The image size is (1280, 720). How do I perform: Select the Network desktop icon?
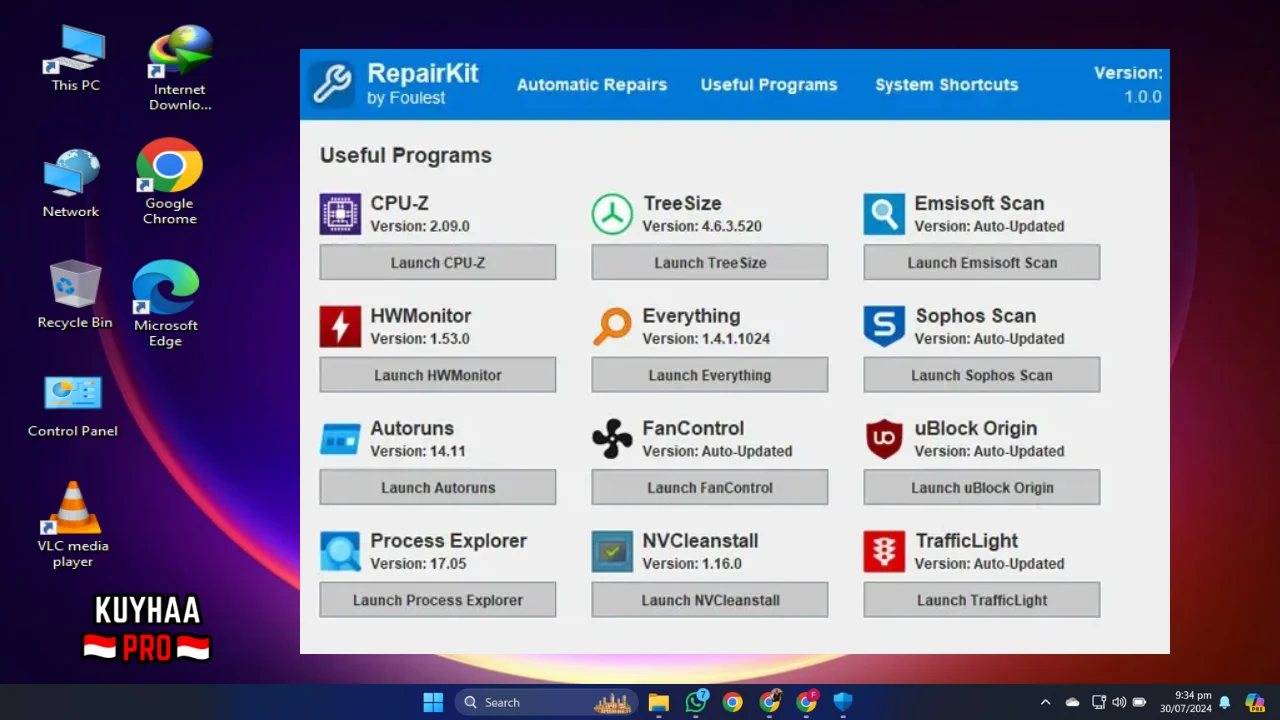coord(71,184)
